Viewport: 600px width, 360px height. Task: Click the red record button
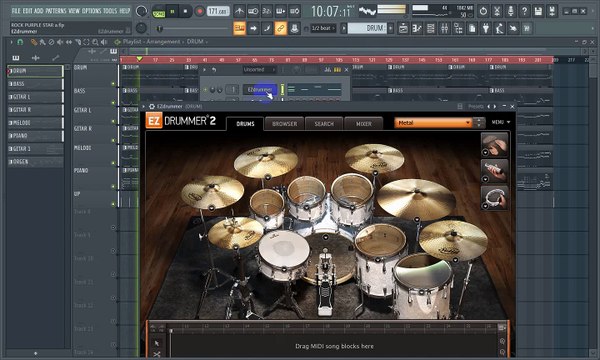tap(199, 11)
